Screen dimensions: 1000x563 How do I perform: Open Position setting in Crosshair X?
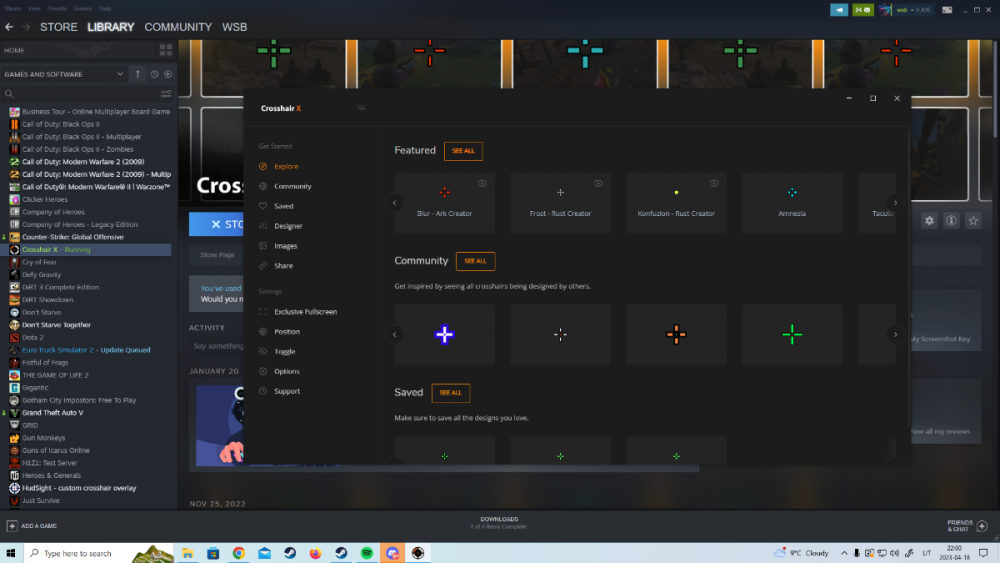coord(286,332)
